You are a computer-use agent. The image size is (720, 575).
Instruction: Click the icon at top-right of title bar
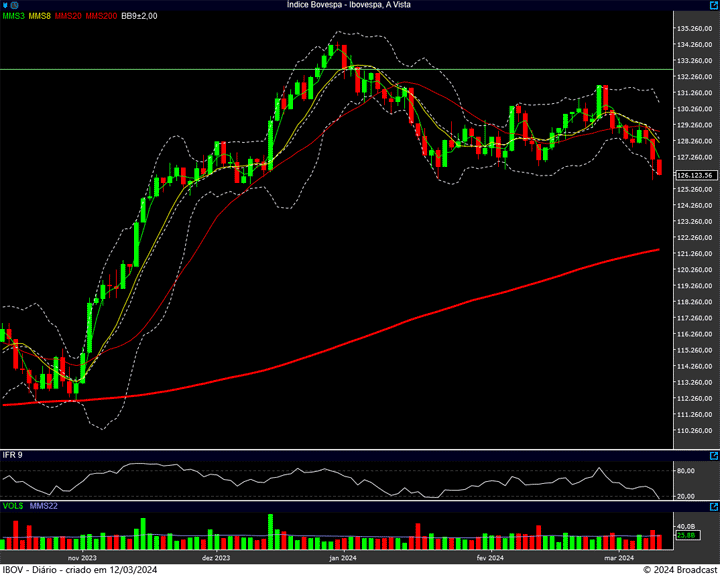pos(713,5)
